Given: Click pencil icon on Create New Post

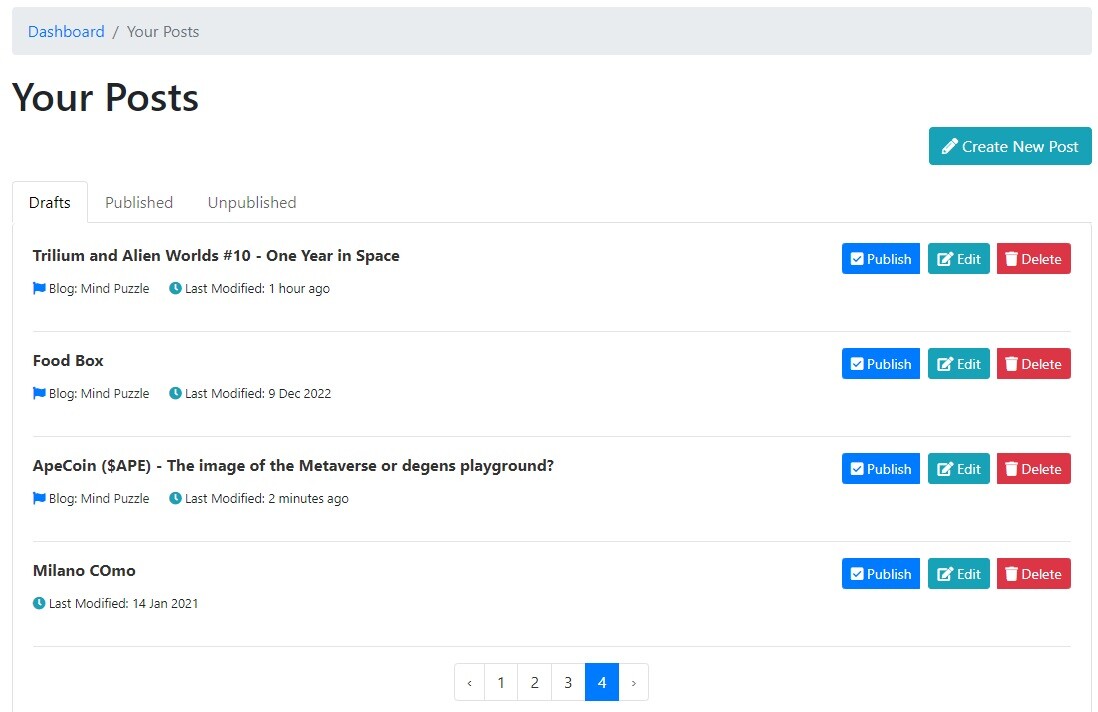Looking at the screenshot, I should (x=950, y=146).
